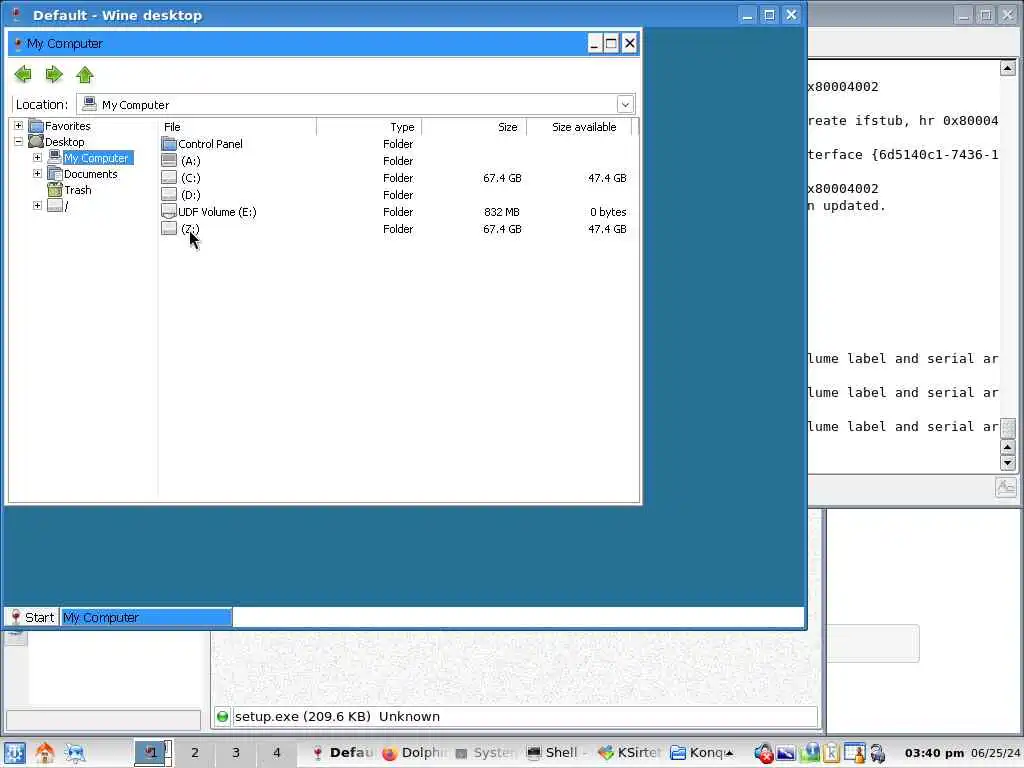
Task: Select Favorites in the folder tree
Action: (x=67, y=126)
